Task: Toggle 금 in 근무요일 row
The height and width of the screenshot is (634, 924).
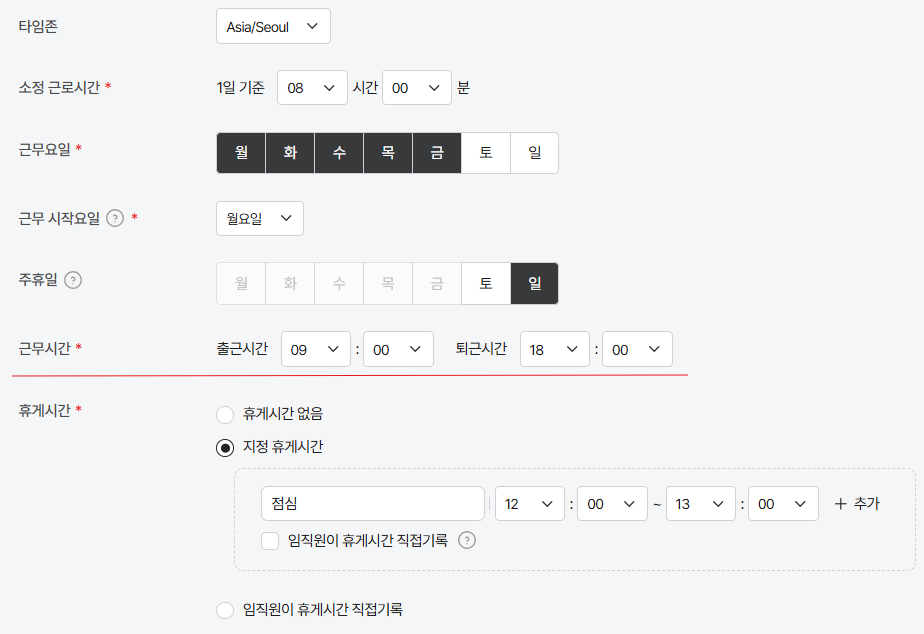Action: (437, 153)
